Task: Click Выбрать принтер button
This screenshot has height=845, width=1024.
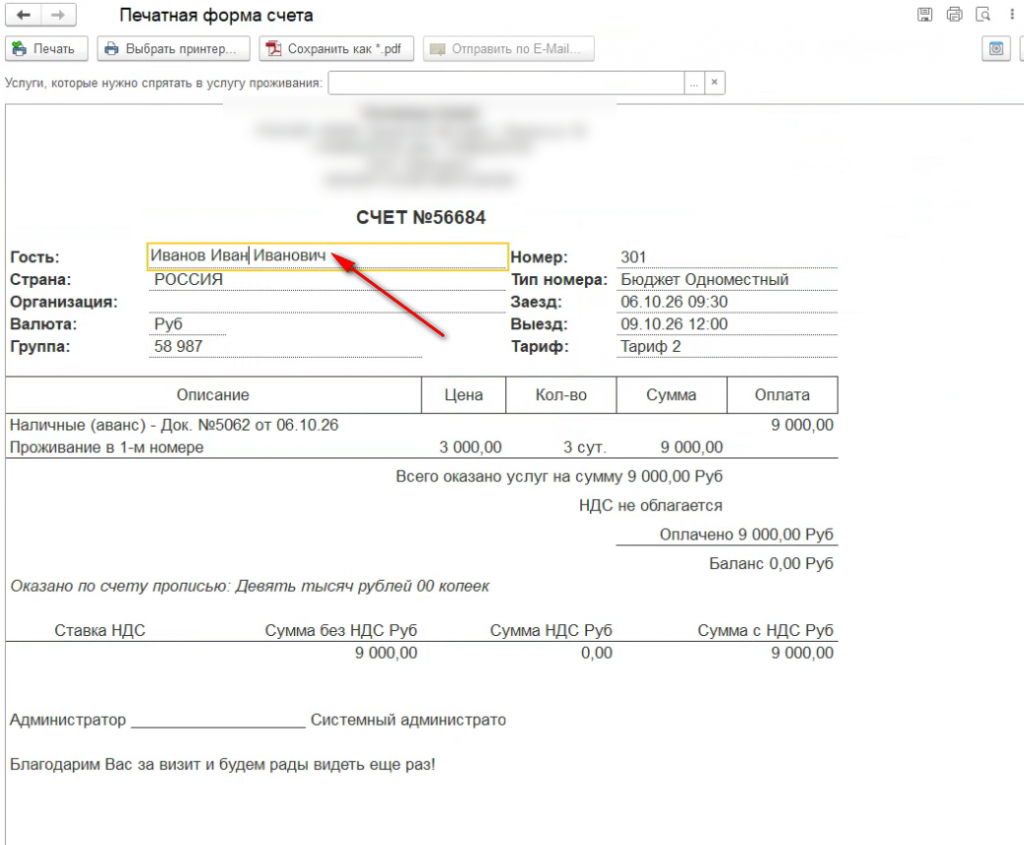Action: point(174,49)
